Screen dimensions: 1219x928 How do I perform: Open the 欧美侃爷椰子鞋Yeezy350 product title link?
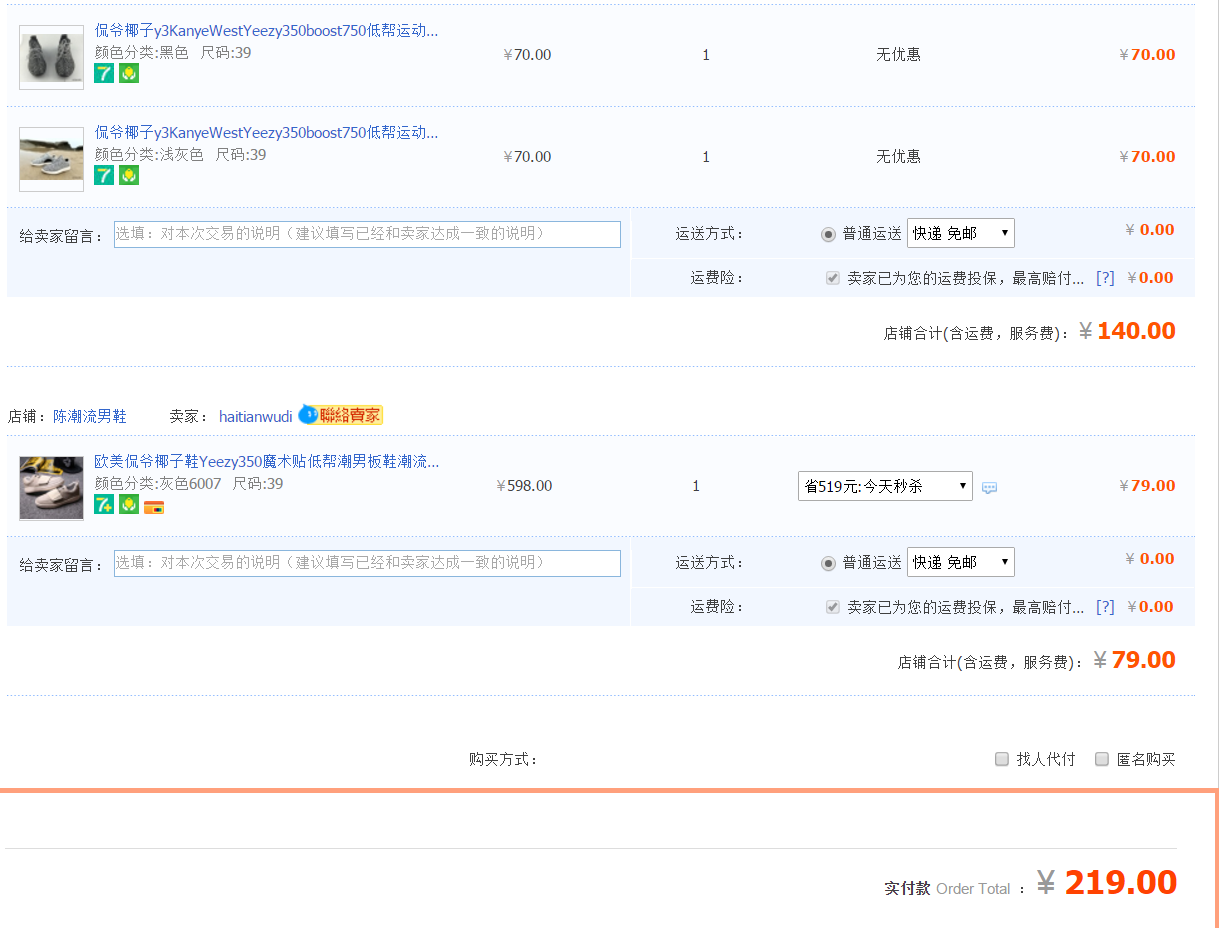click(x=266, y=461)
